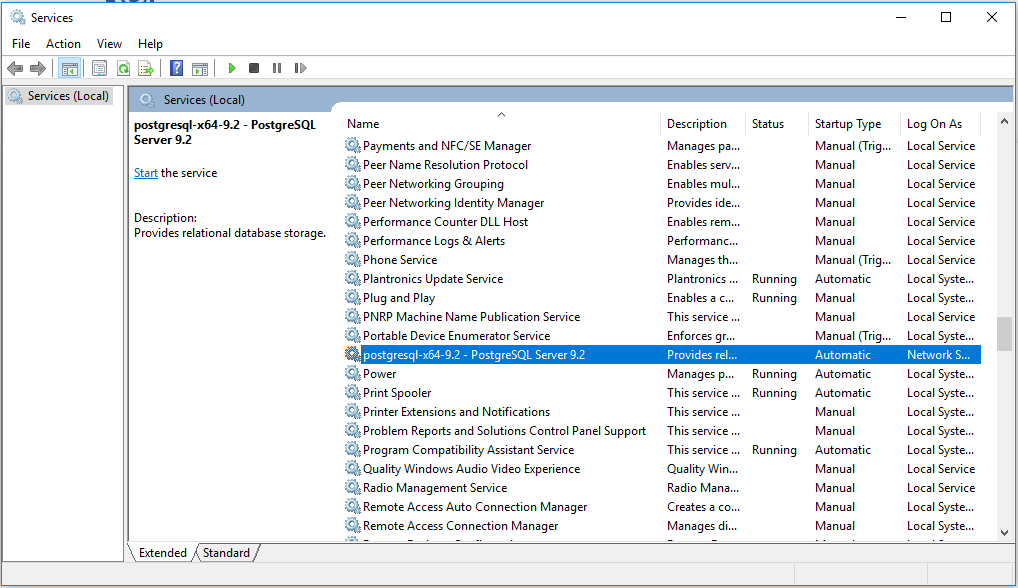
Task: Switch to the Standard tab
Action: click(227, 552)
